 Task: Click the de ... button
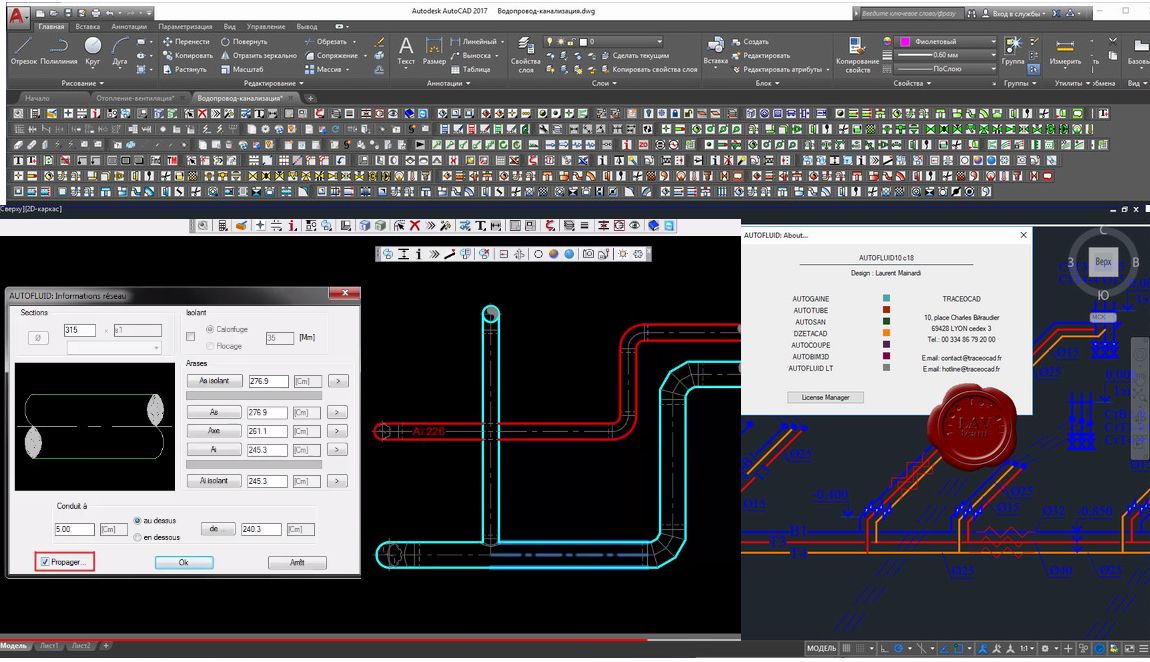tap(218, 529)
